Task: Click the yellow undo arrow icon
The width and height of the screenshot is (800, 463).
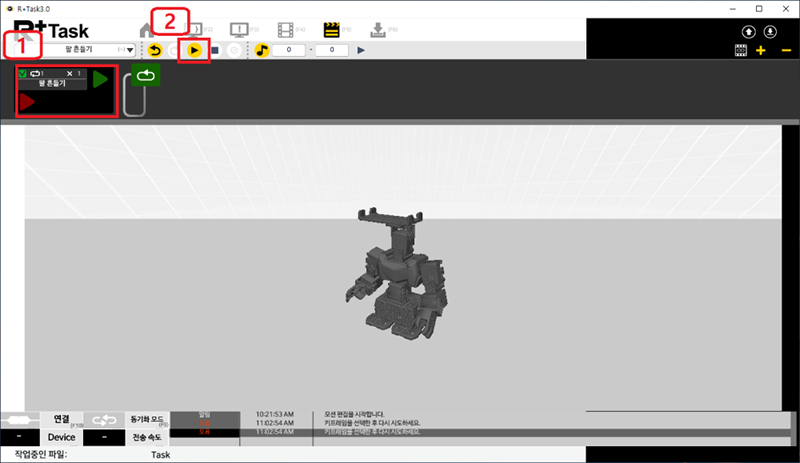Action: point(155,50)
